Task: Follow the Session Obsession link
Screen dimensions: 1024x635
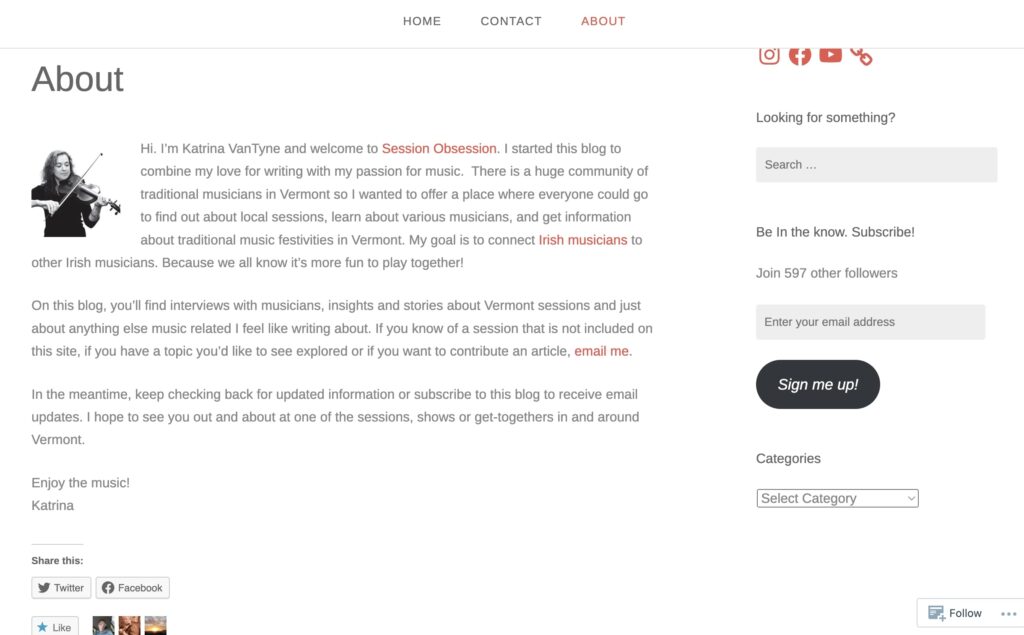Action: tap(439, 149)
